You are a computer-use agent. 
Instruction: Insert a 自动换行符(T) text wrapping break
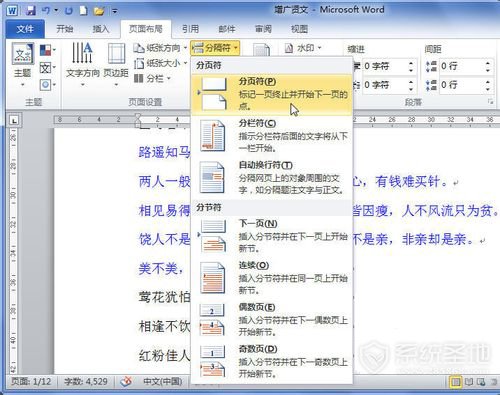[x=272, y=178]
